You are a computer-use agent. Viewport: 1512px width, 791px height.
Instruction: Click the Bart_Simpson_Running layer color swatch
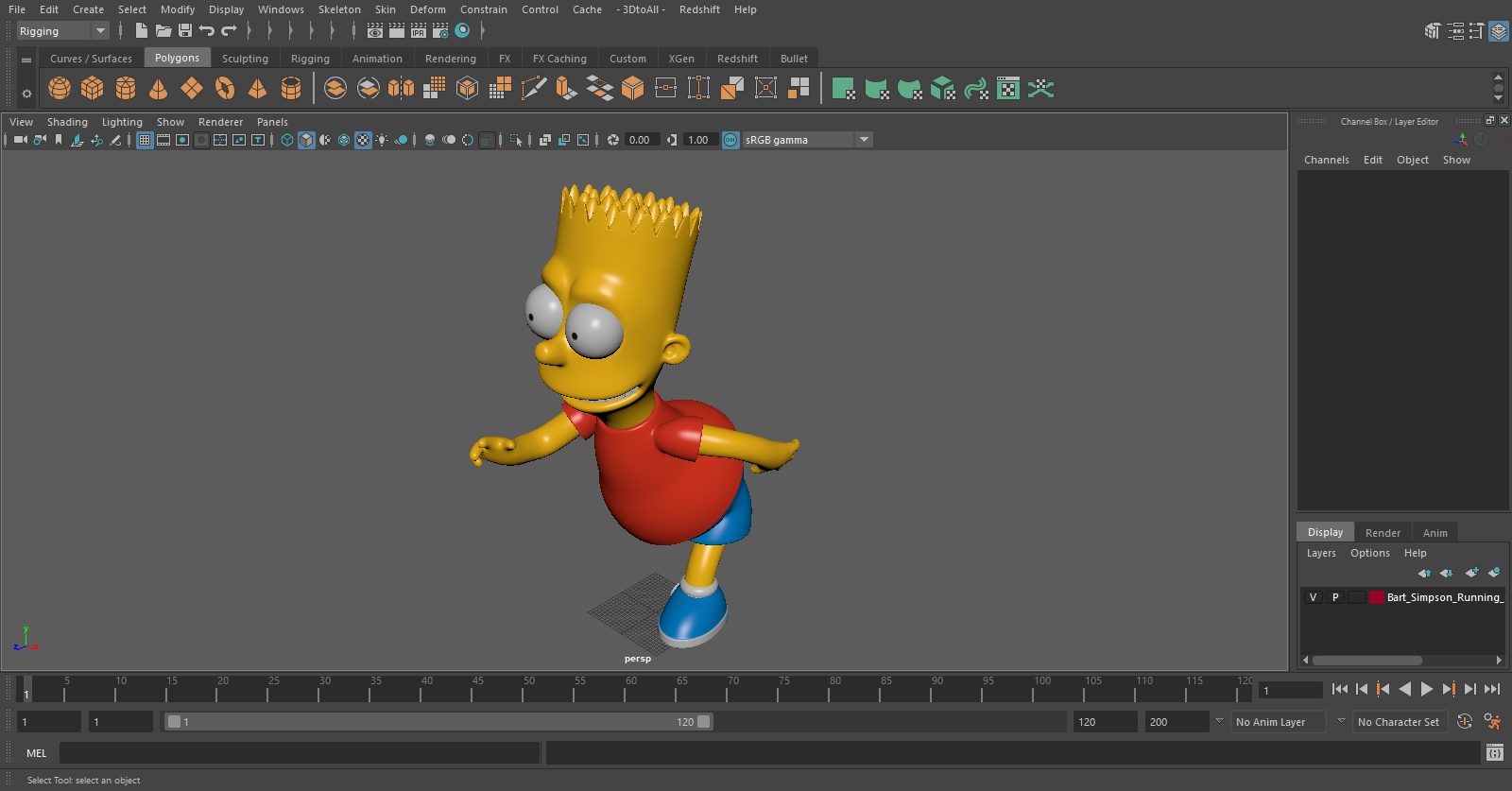[x=1377, y=597]
